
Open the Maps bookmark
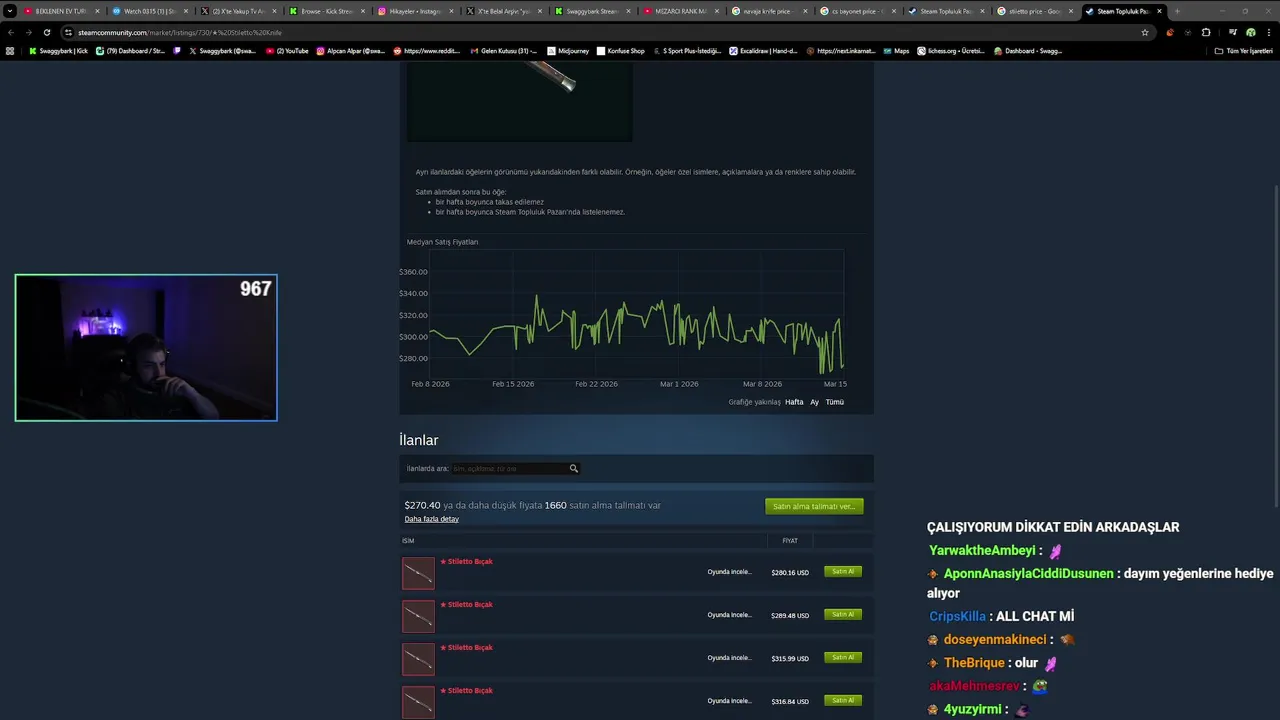point(896,51)
